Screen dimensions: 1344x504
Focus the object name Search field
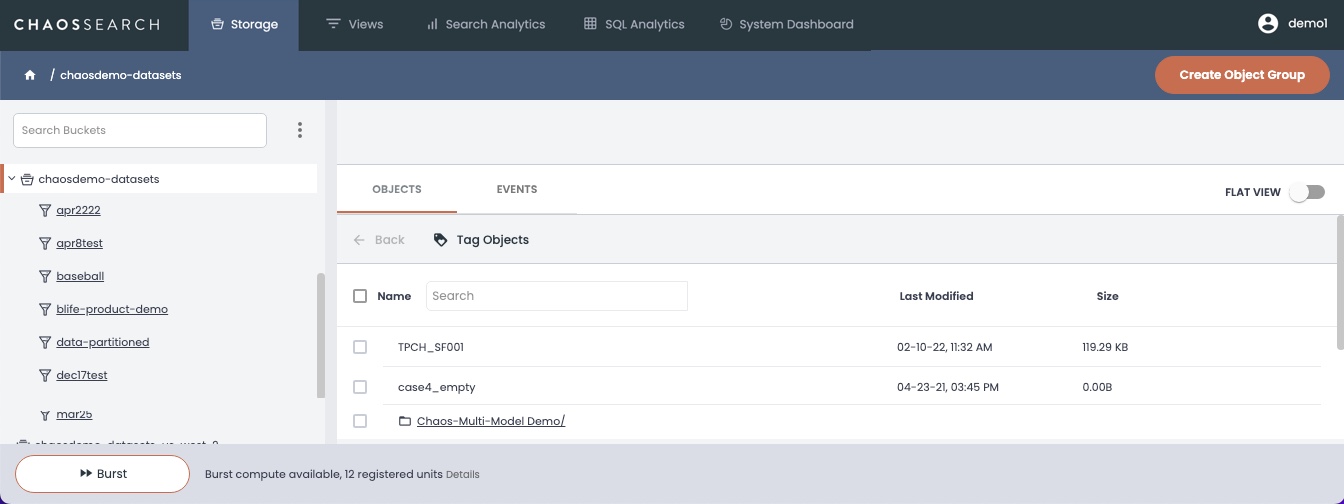pos(557,296)
